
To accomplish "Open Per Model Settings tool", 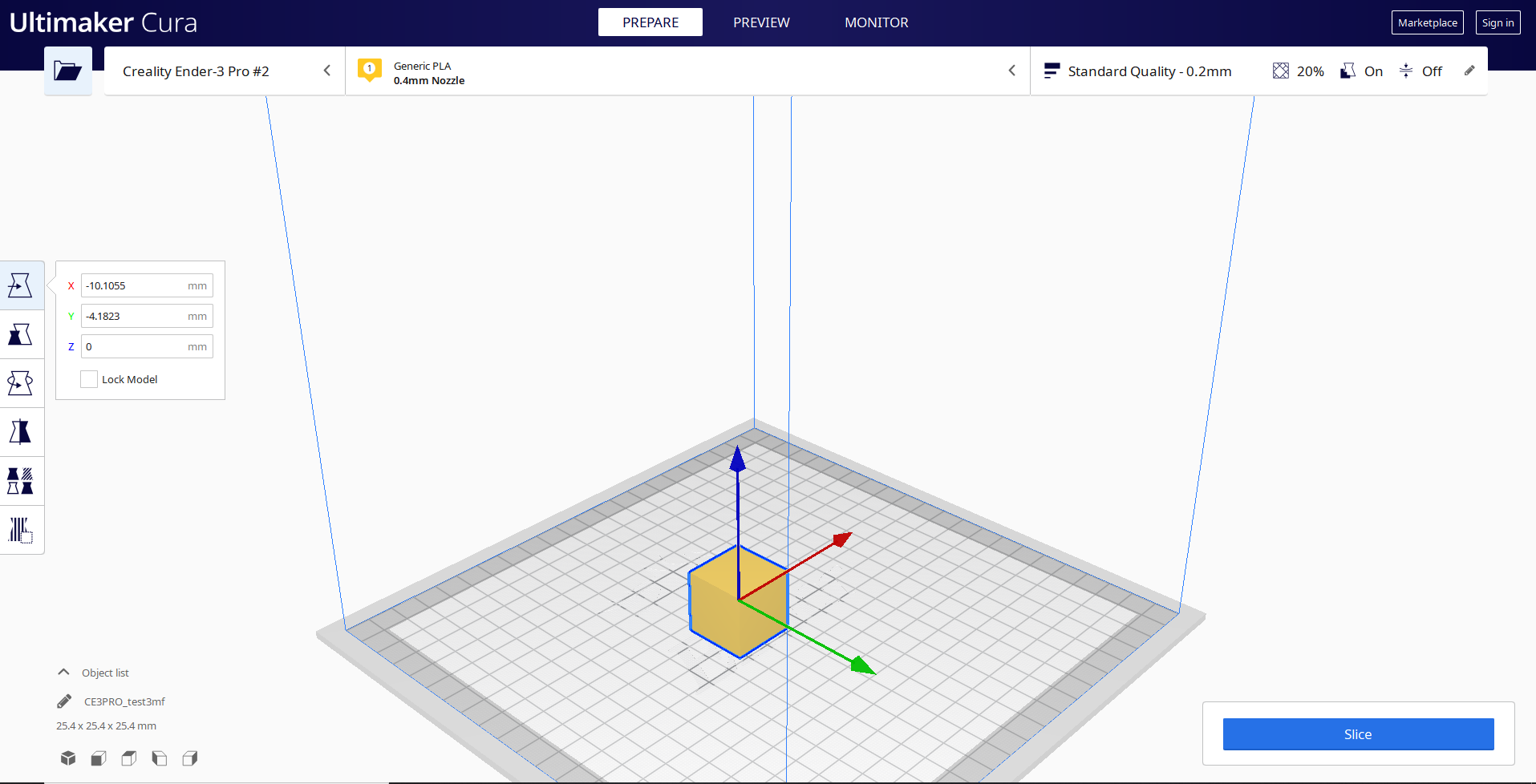I will click(x=20, y=481).
